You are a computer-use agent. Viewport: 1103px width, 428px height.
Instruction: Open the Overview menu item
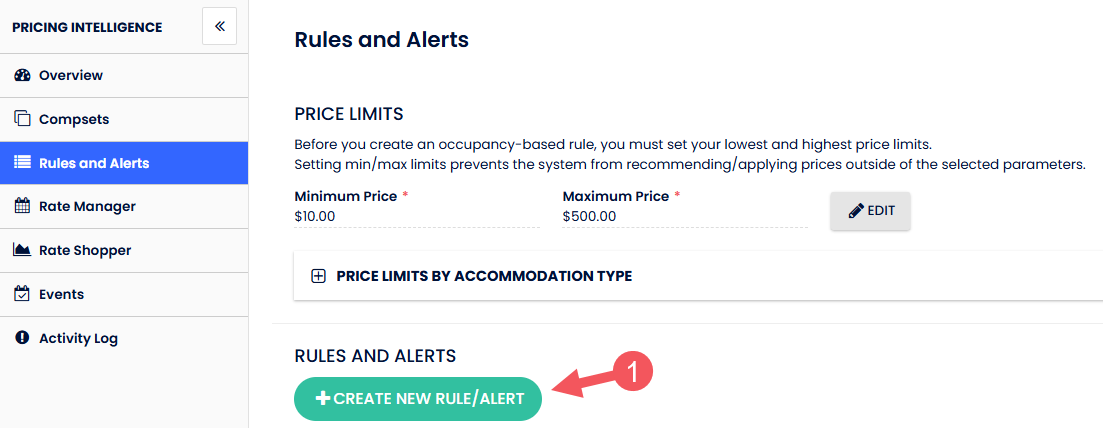pos(70,75)
